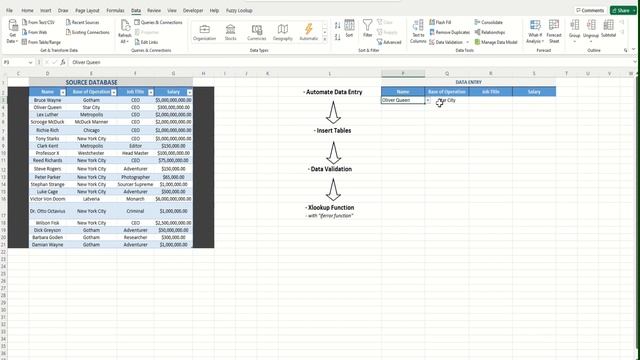Sort descending Z to A
Image resolution: width=640 pixels, height=360 pixels.
point(338,37)
